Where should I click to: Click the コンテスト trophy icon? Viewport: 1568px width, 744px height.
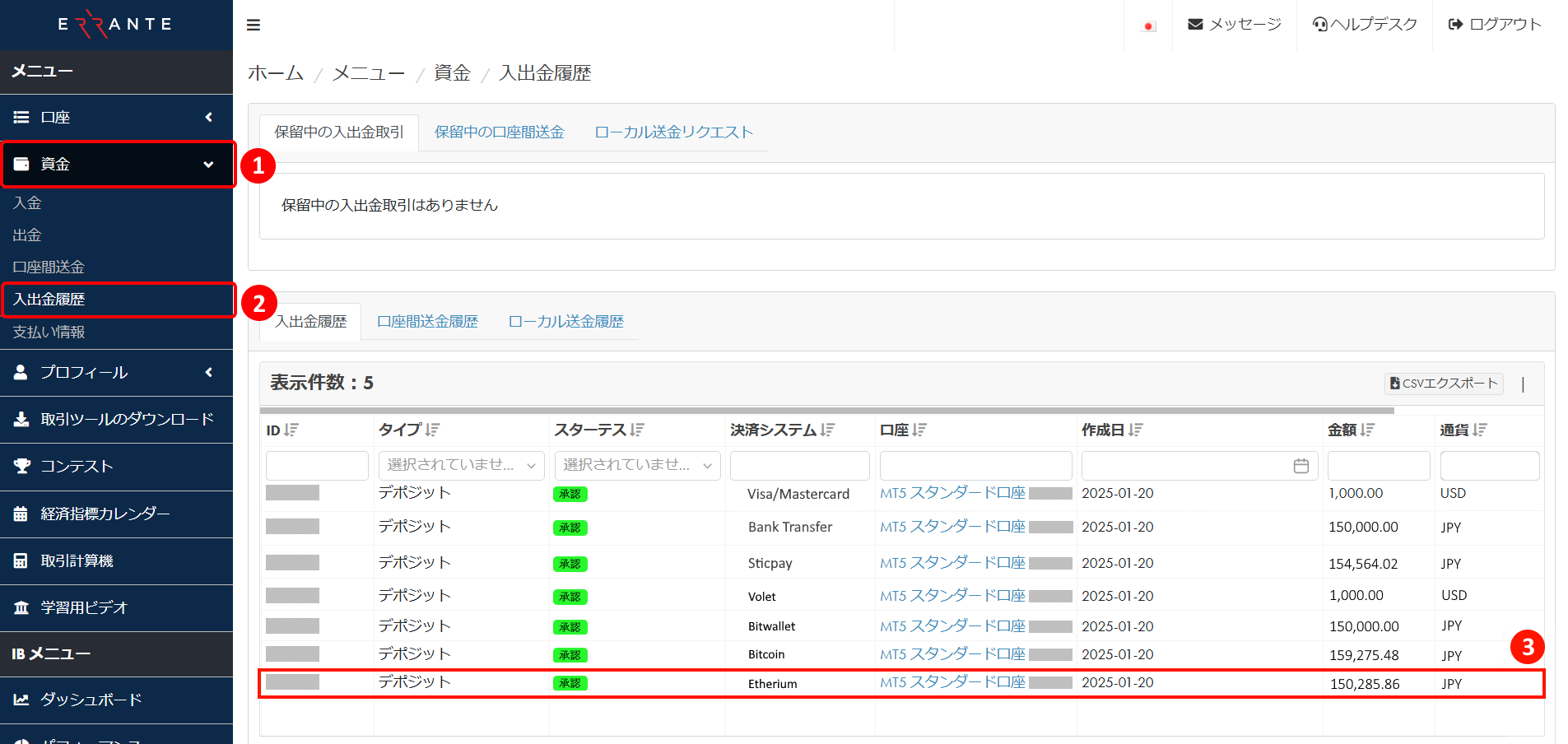pyautogui.click(x=21, y=466)
